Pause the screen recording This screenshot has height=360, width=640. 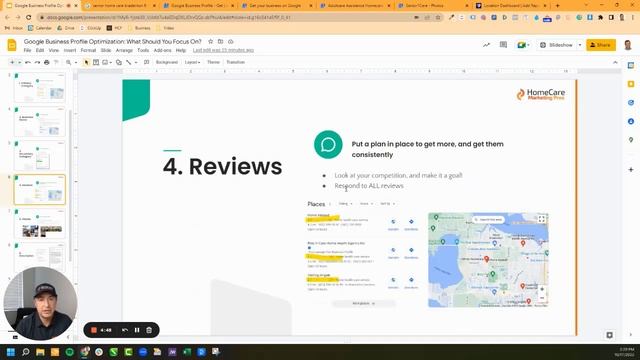137,330
